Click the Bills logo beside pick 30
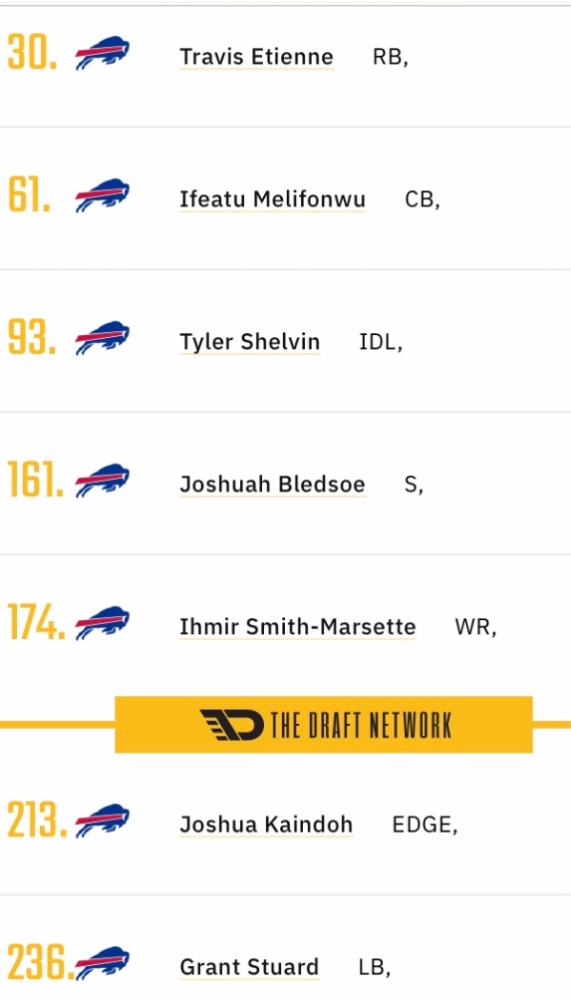The width and height of the screenshot is (571, 1000). click(x=102, y=55)
